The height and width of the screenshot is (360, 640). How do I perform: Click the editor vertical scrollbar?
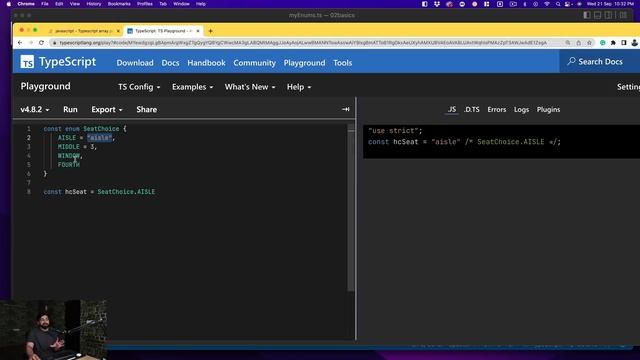click(351, 208)
